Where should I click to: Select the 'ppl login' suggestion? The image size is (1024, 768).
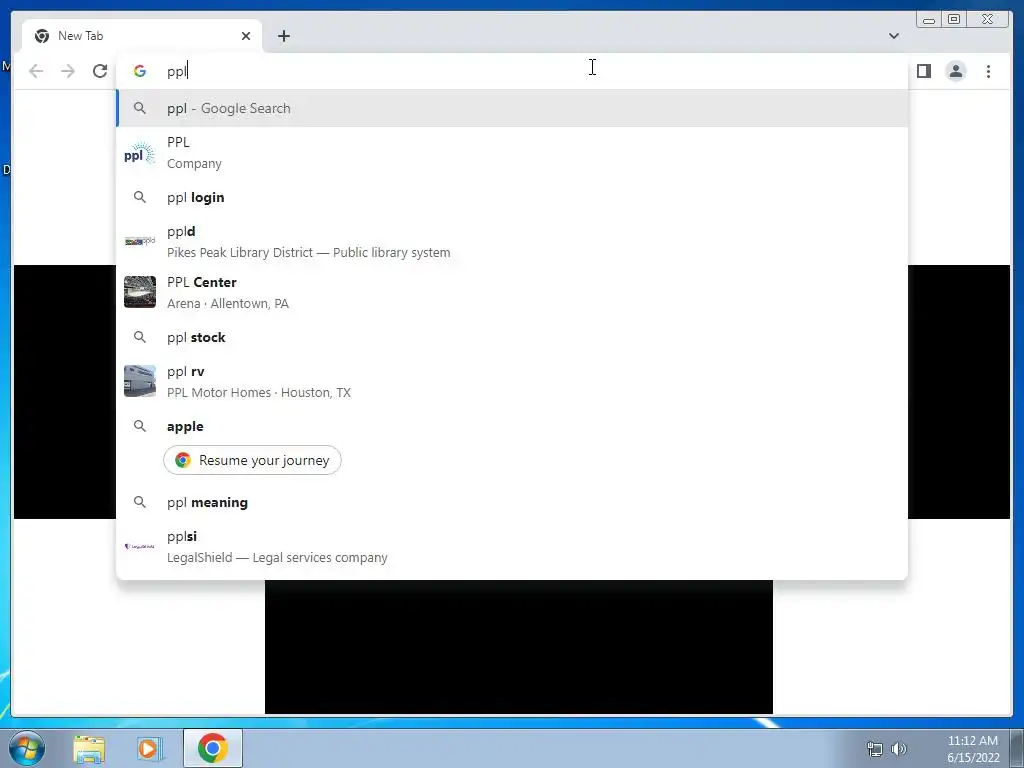point(512,197)
